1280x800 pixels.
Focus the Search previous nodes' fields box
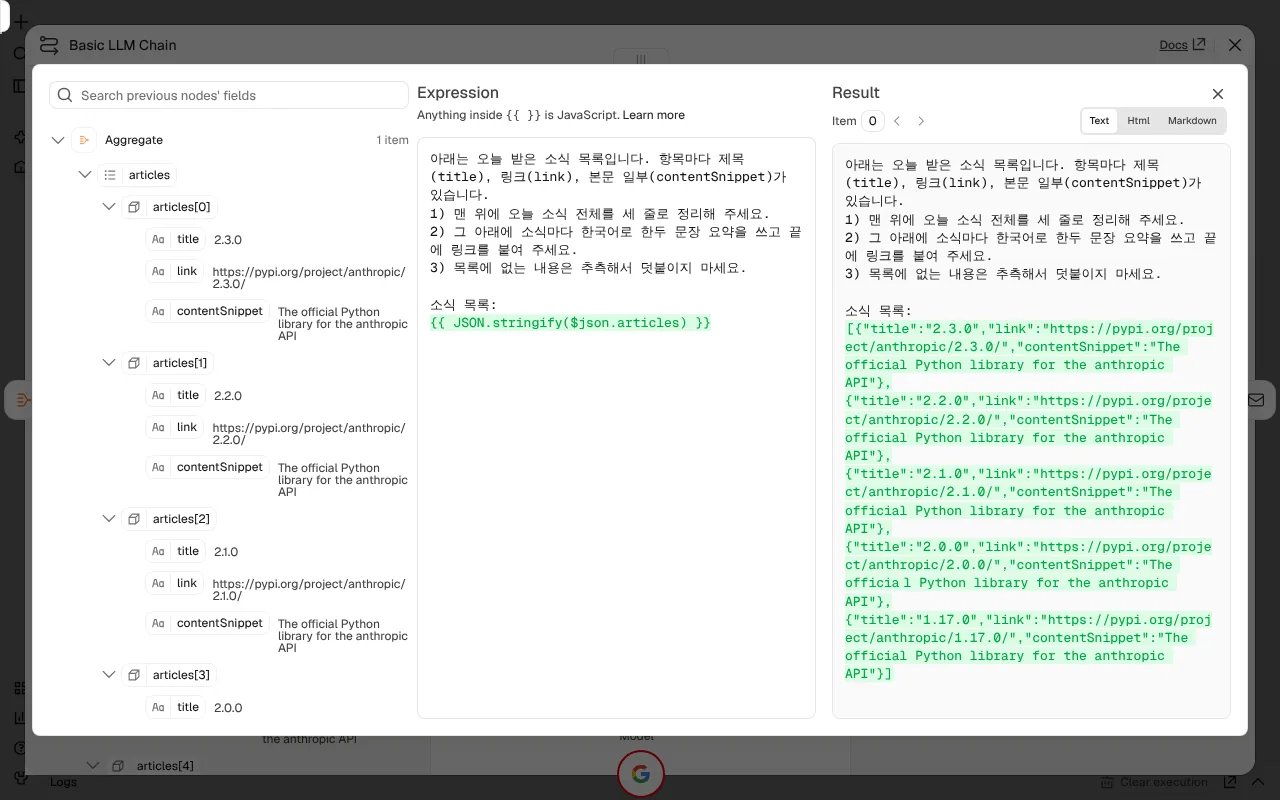coord(229,95)
